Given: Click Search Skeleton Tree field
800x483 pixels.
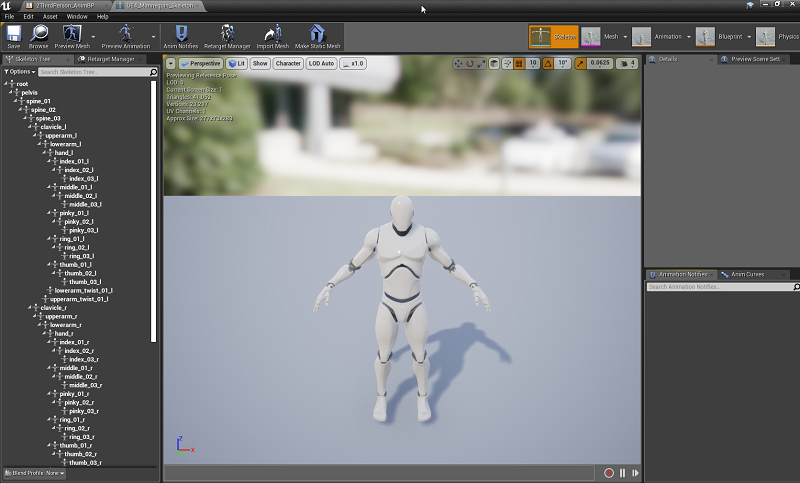Looking at the screenshot, I should pyautogui.click(x=93, y=72).
